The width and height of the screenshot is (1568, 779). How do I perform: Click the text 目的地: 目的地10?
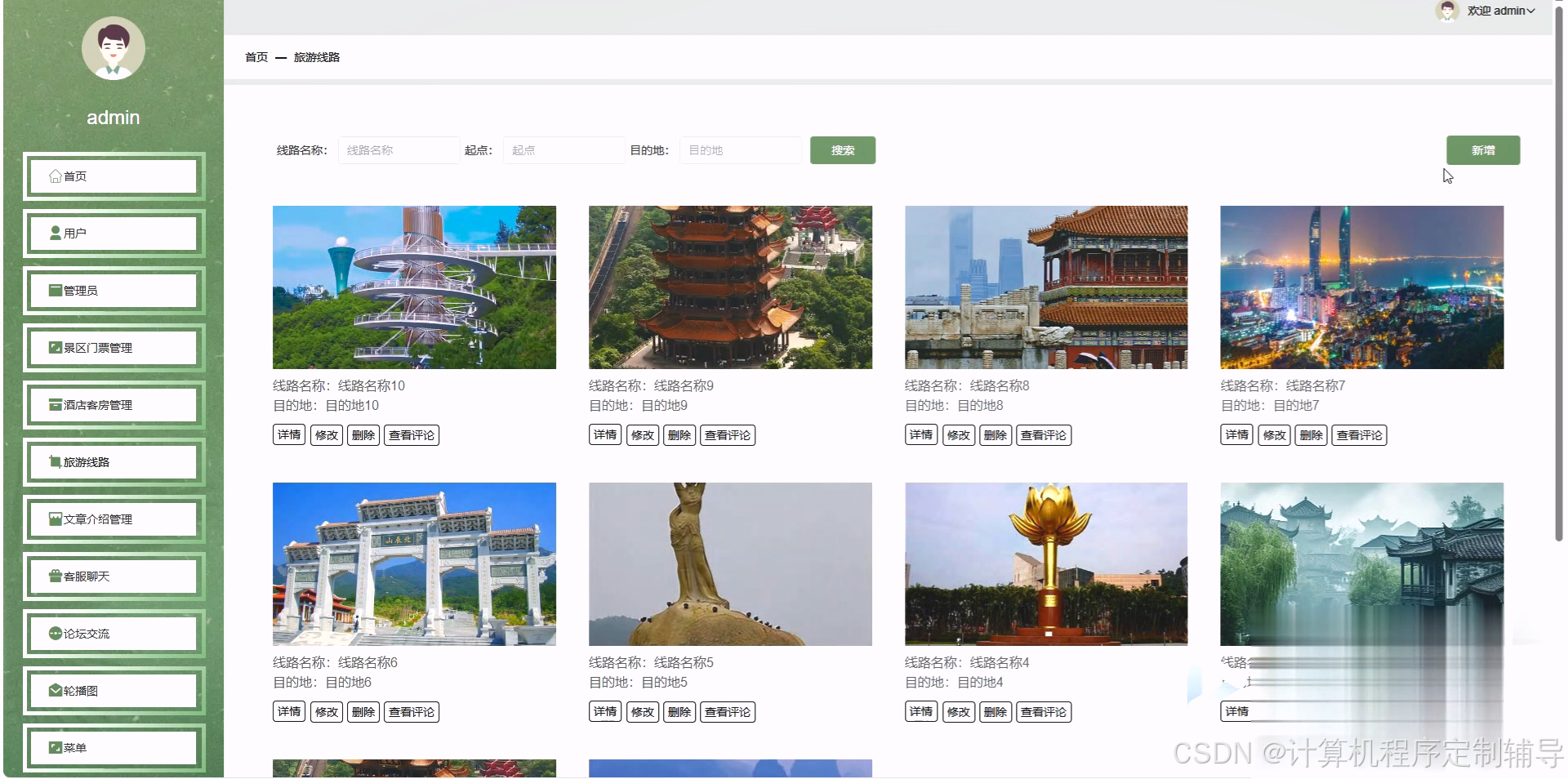pyautogui.click(x=326, y=406)
